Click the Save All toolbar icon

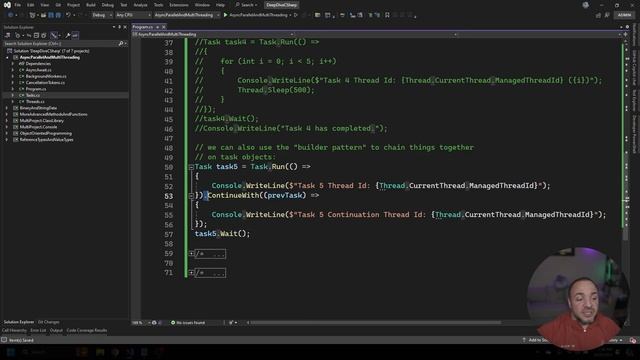[x=58, y=15]
